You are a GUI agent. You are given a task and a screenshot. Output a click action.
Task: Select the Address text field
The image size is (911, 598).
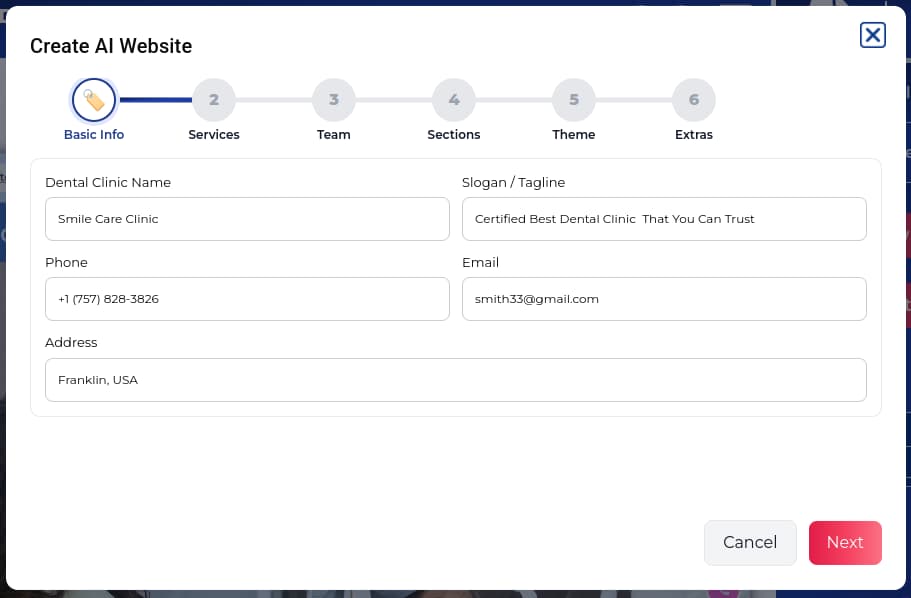click(x=455, y=380)
